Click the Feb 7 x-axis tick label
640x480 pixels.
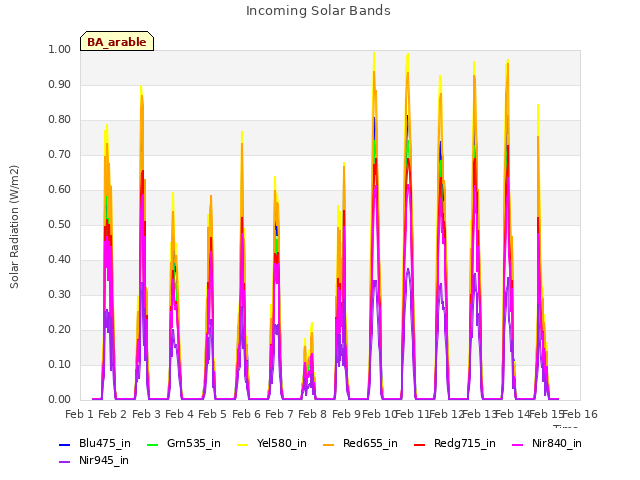pyautogui.click(x=279, y=415)
